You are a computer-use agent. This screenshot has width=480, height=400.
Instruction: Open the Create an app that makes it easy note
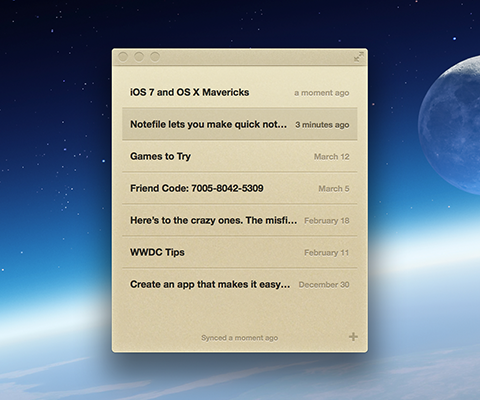click(240, 284)
